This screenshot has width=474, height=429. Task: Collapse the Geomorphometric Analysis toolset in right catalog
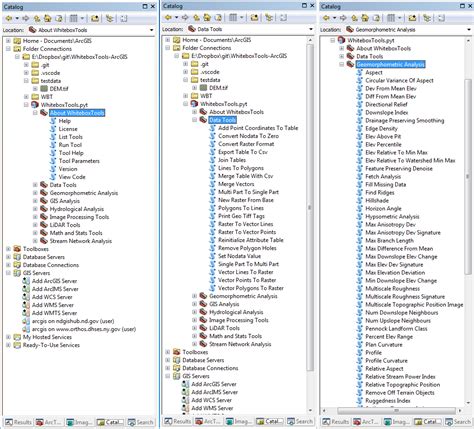(342, 64)
